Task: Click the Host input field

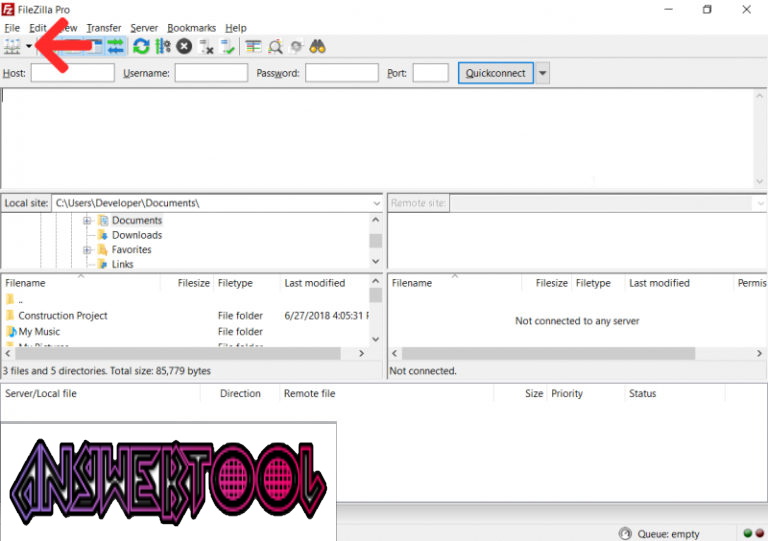Action: click(72, 73)
